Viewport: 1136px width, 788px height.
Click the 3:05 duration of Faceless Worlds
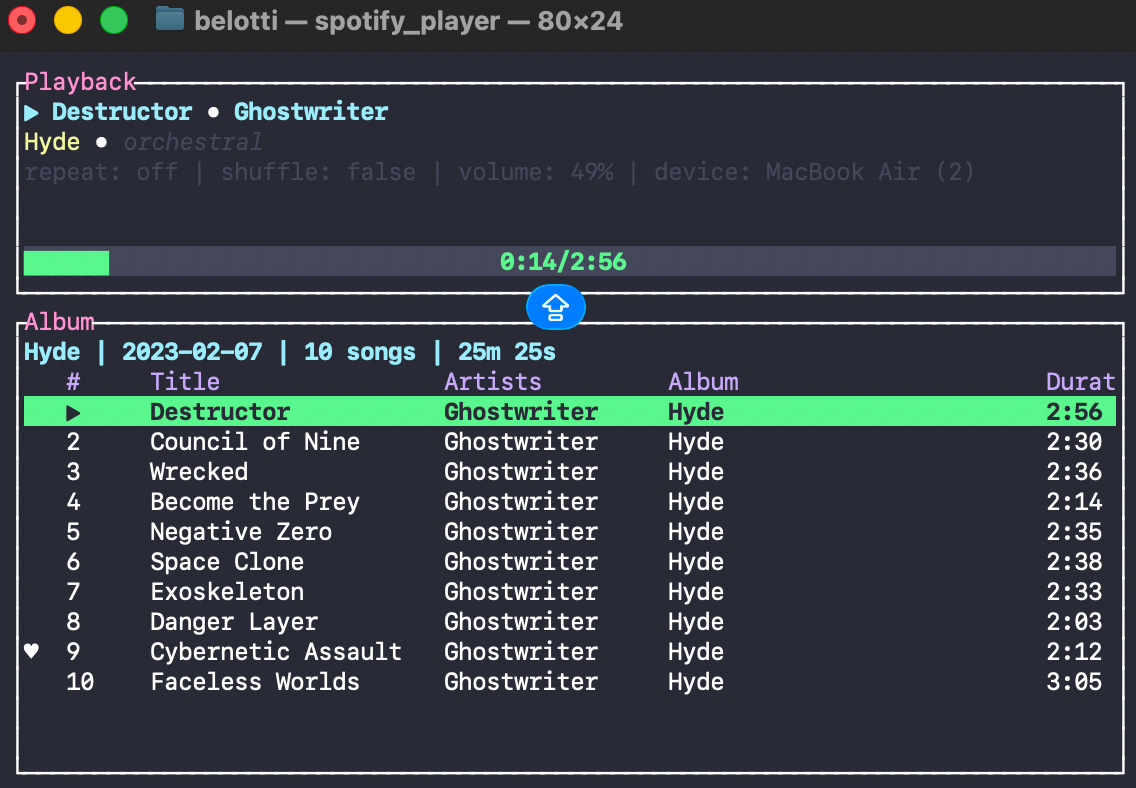tap(1074, 682)
